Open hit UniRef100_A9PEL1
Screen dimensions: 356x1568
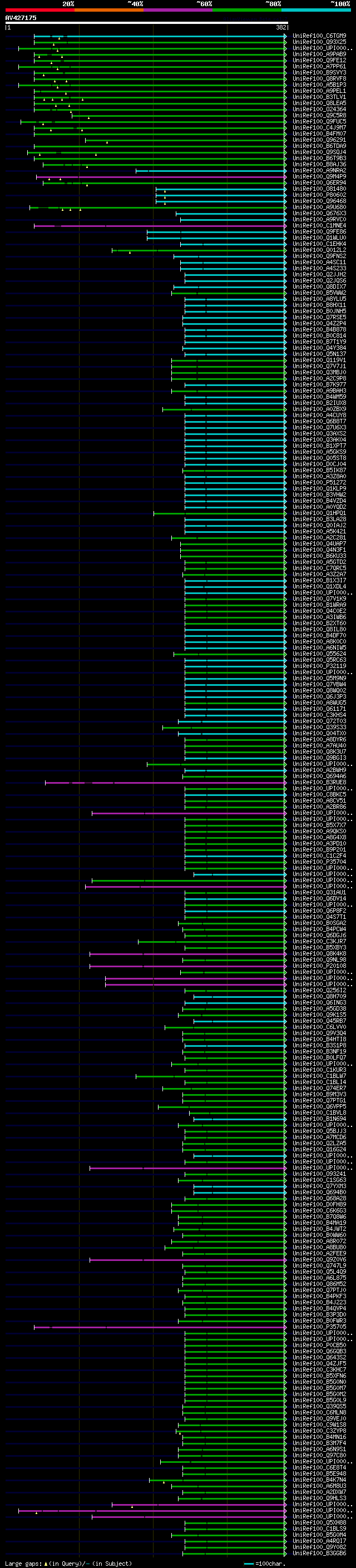(x=319, y=91)
